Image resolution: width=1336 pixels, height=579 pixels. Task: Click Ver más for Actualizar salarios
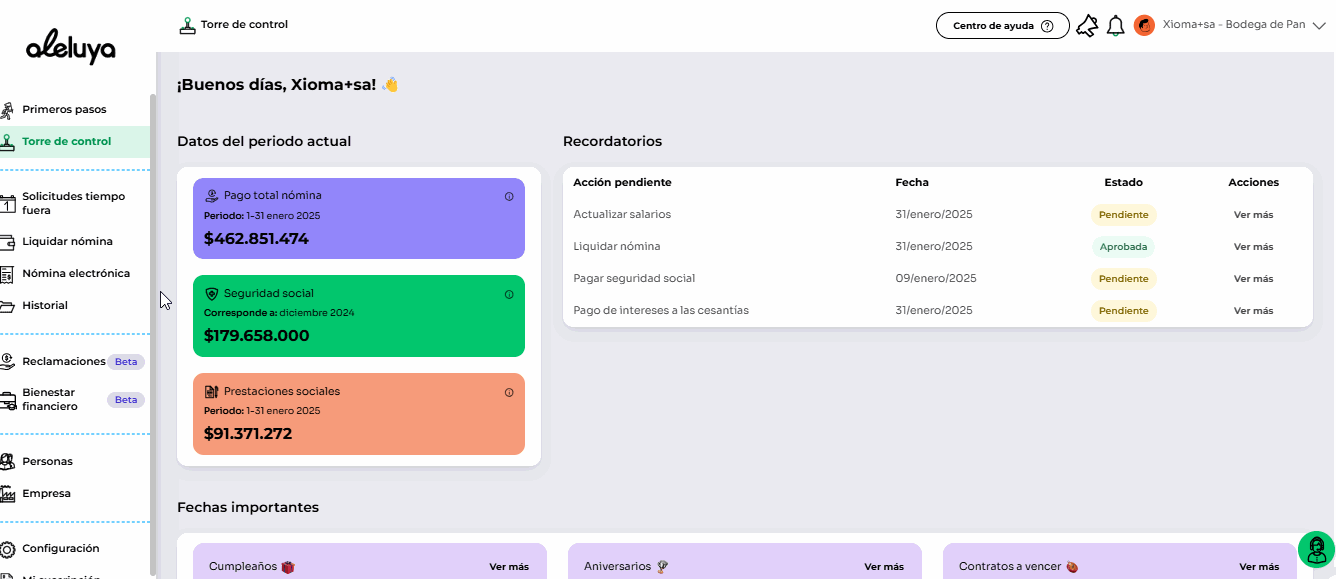click(x=1253, y=215)
